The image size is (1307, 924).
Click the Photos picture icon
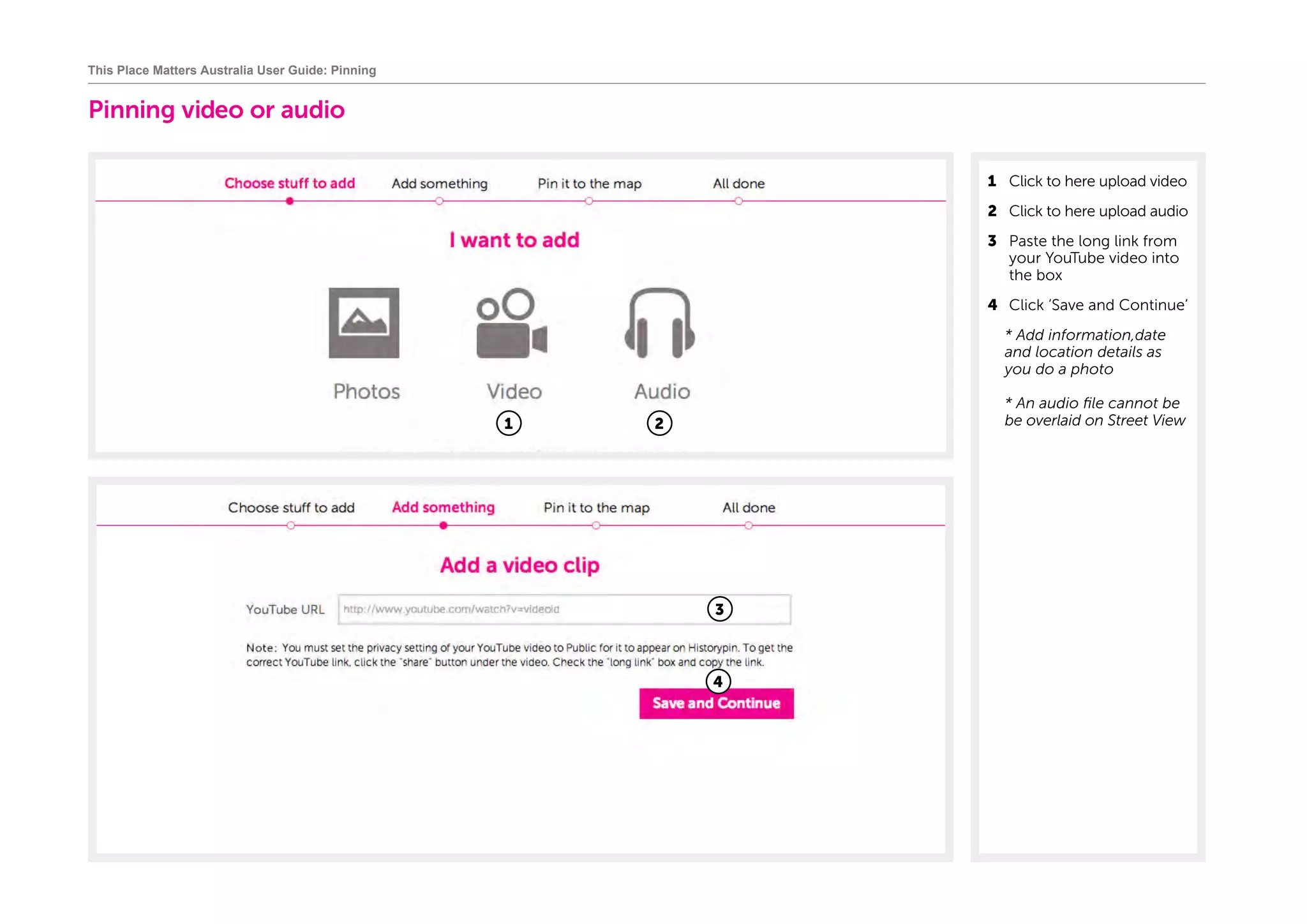364,323
